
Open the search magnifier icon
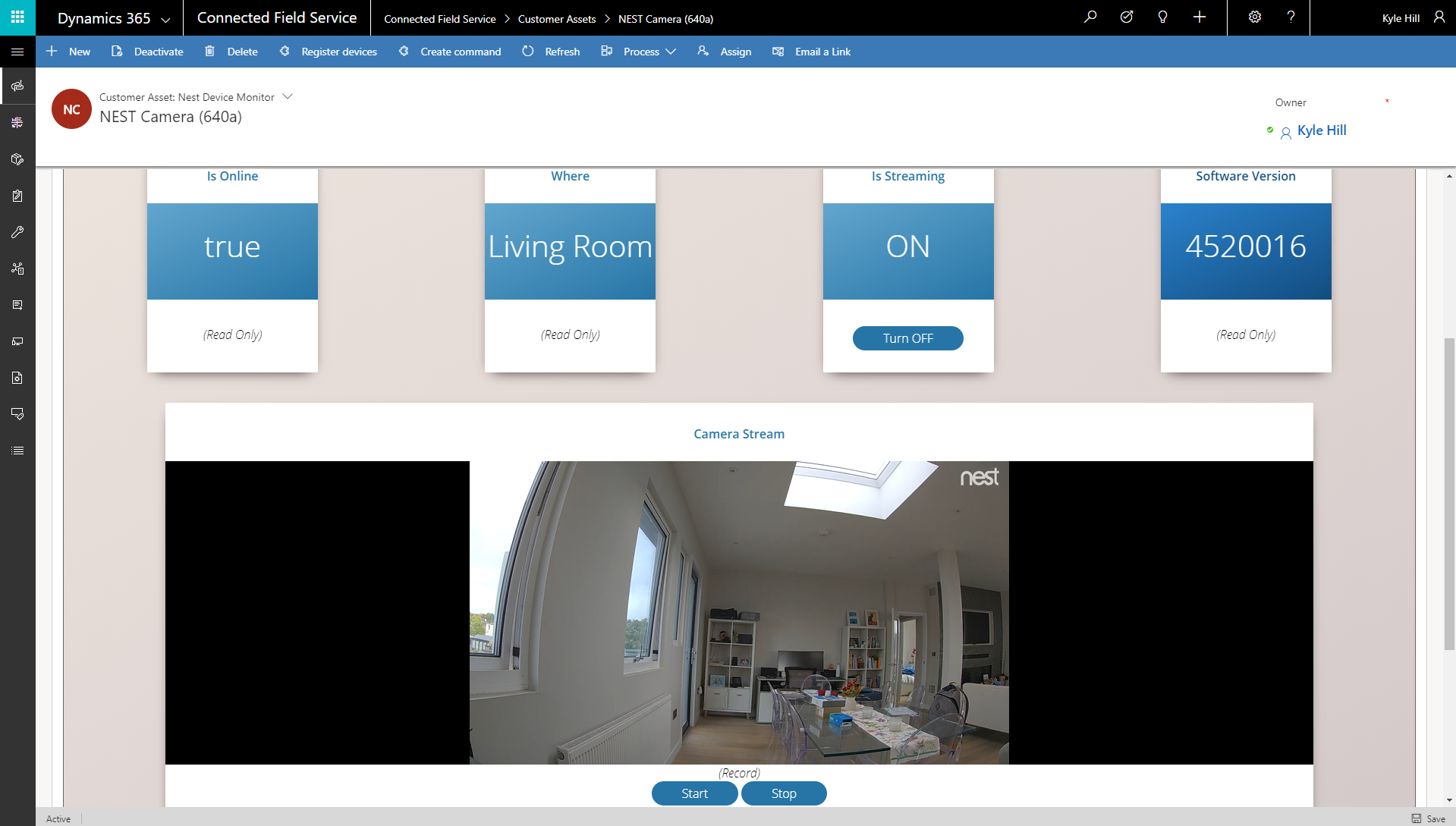coord(1090,17)
